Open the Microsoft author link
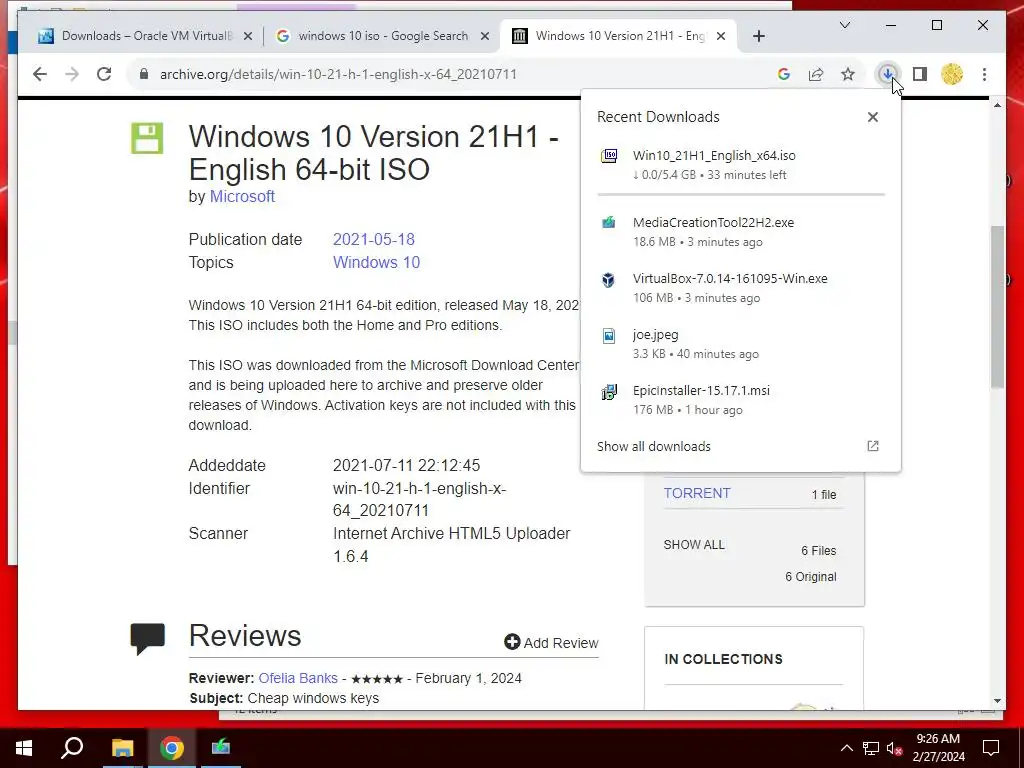Viewport: 1024px width, 768px height. (x=242, y=197)
